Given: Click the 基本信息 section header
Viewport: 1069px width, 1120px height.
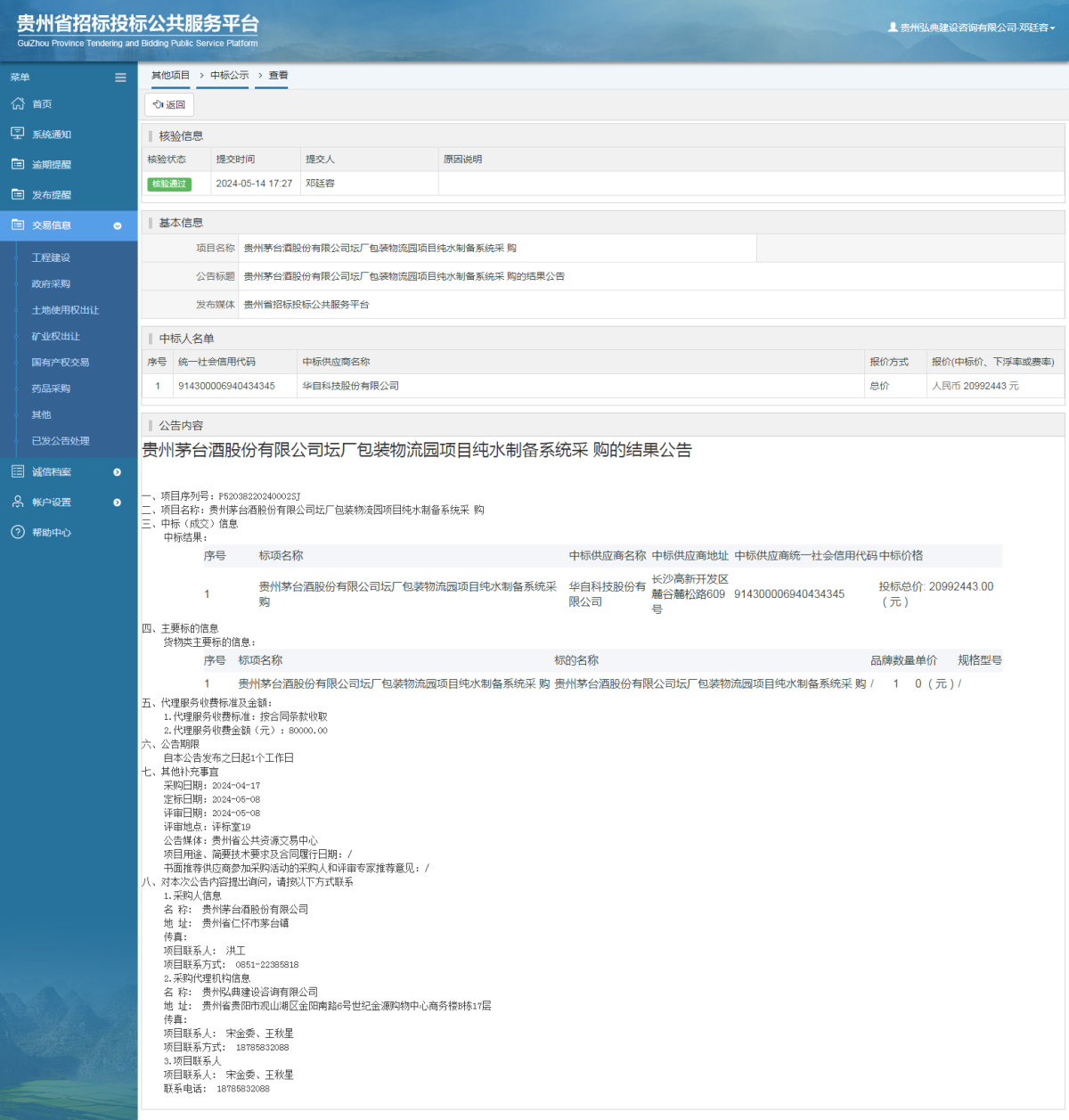Looking at the screenshot, I should pos(181,222).
